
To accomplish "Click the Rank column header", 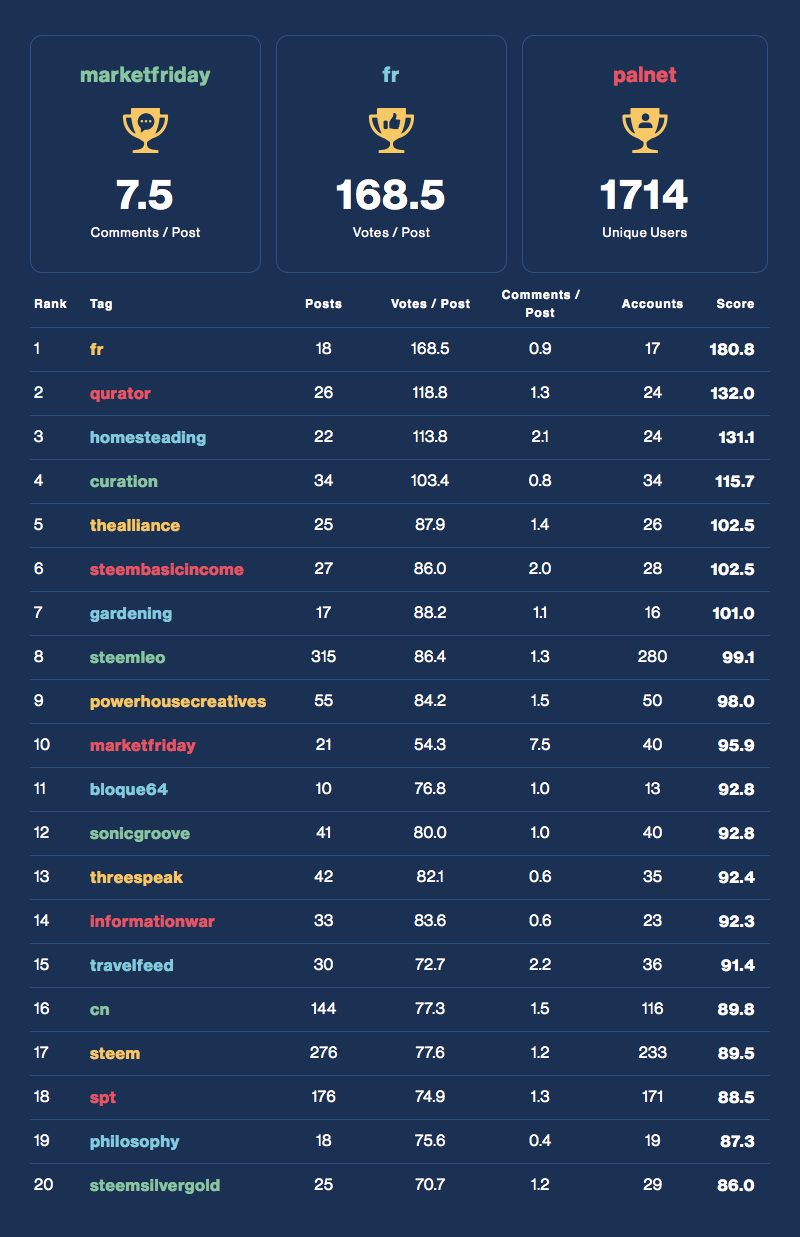I will click(50, 303).
